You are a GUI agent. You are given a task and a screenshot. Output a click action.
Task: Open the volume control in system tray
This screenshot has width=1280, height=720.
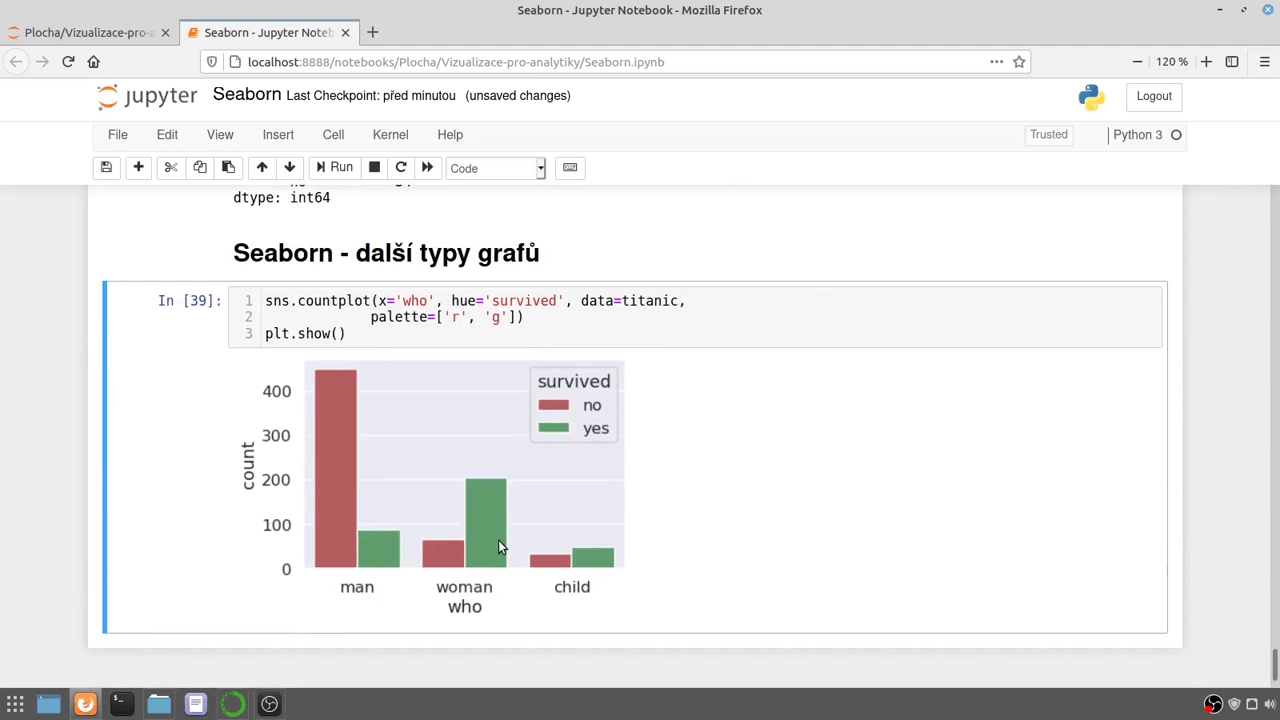point(1270,704)
